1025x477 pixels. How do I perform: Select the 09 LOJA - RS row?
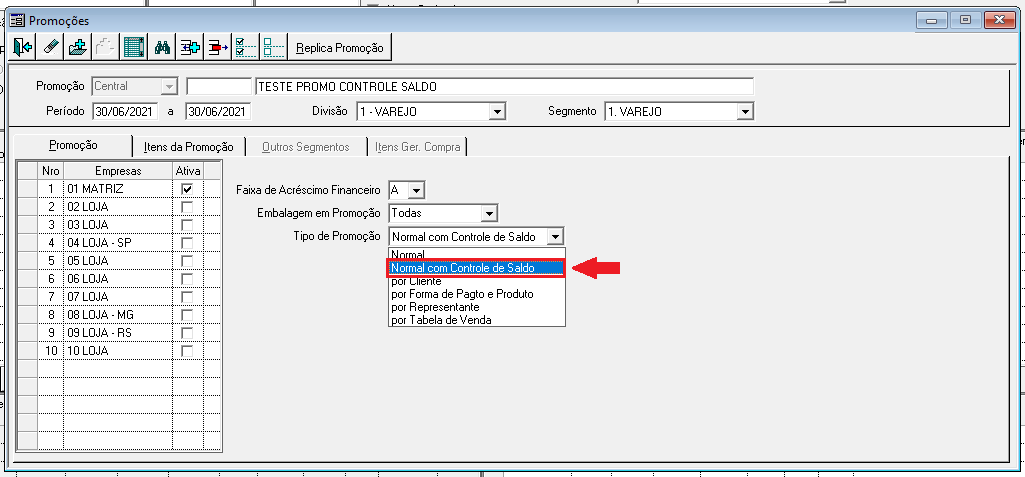click(118, 333)
